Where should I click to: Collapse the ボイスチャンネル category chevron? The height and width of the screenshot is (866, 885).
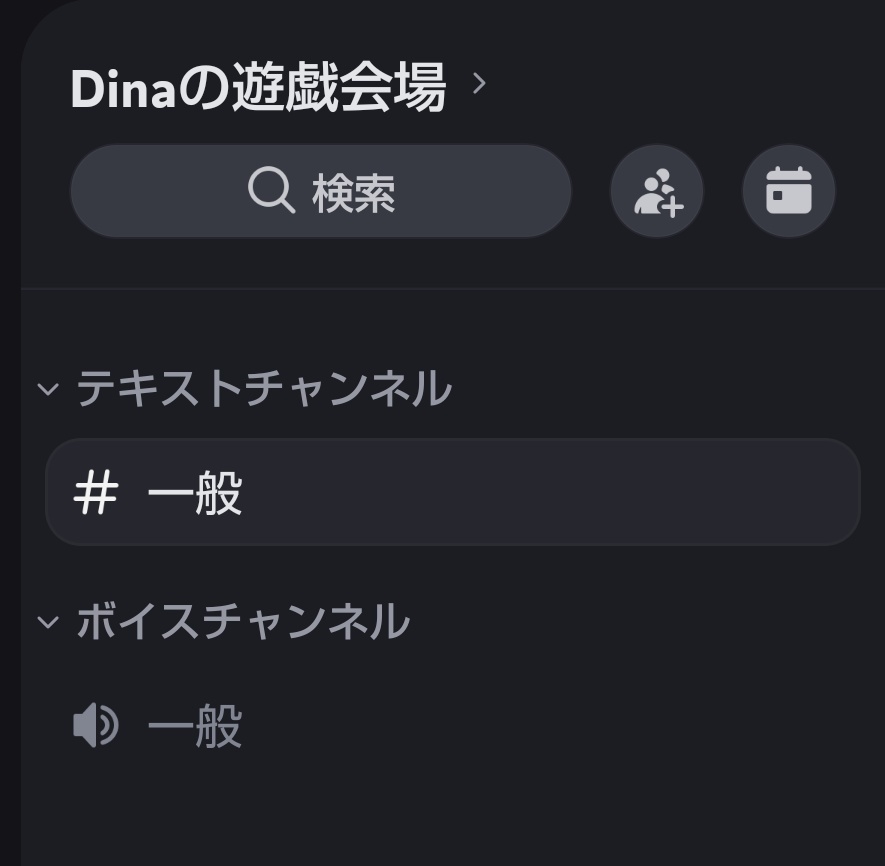[48, 622]
